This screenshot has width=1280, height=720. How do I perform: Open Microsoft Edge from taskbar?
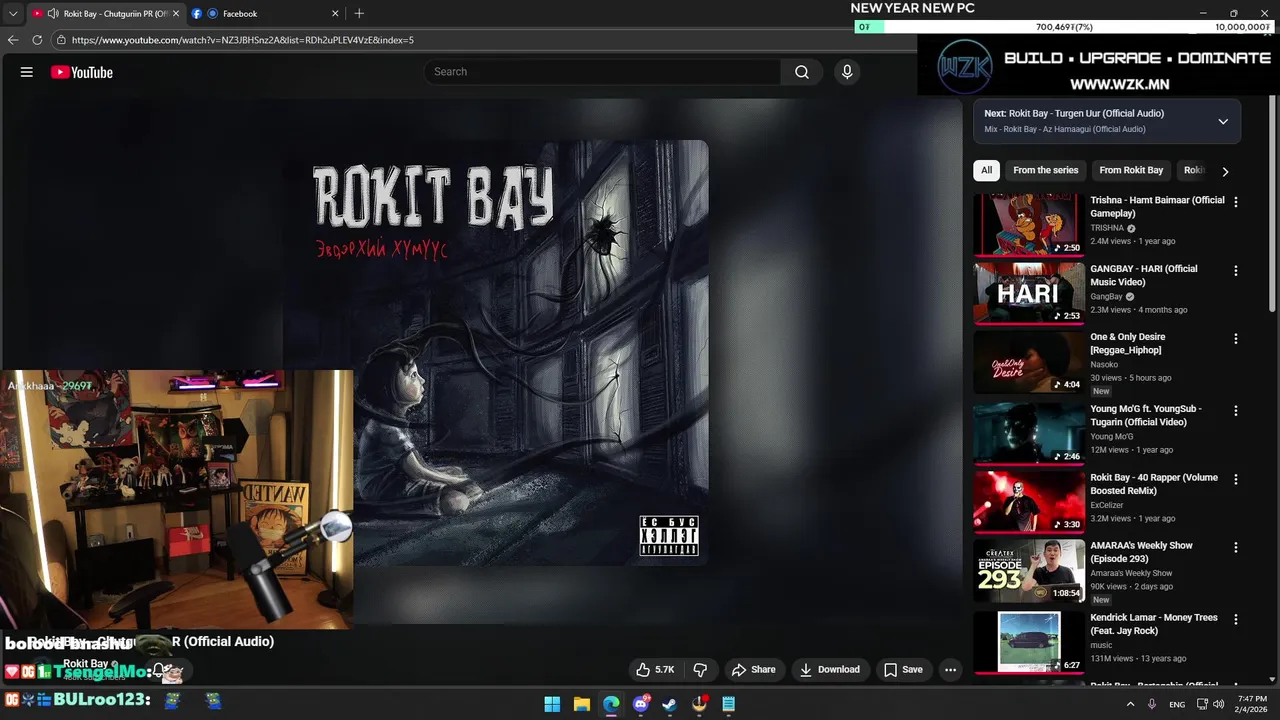click(611, 704)
